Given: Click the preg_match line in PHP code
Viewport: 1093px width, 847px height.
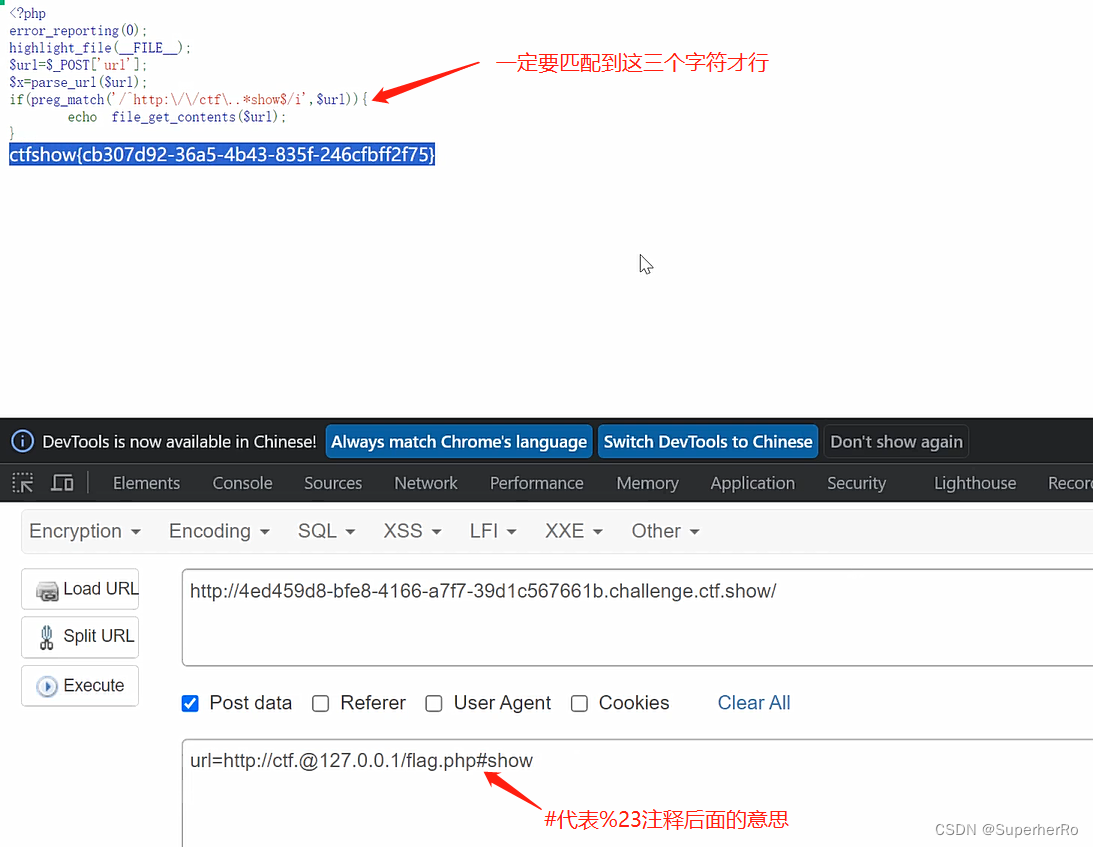Looking at the screenshot, I should [x=188, y=99].
